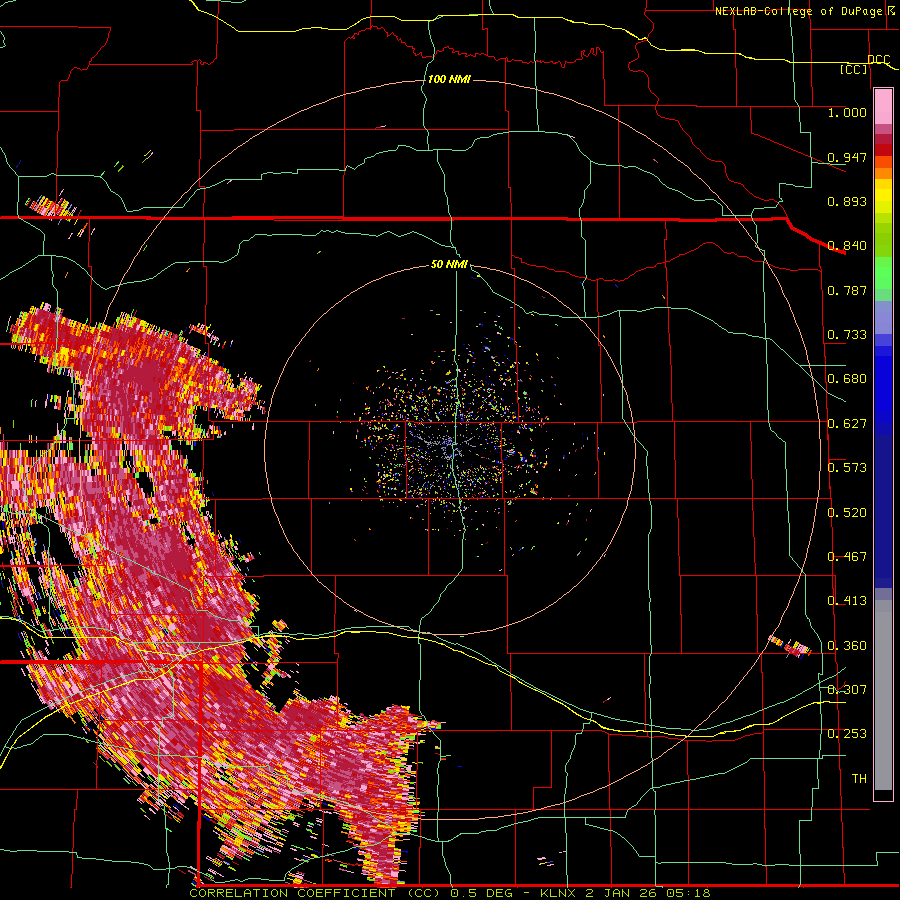Click the 0.840 color scale label
Screen dimensions: 900x900
[x=847, y=246]
